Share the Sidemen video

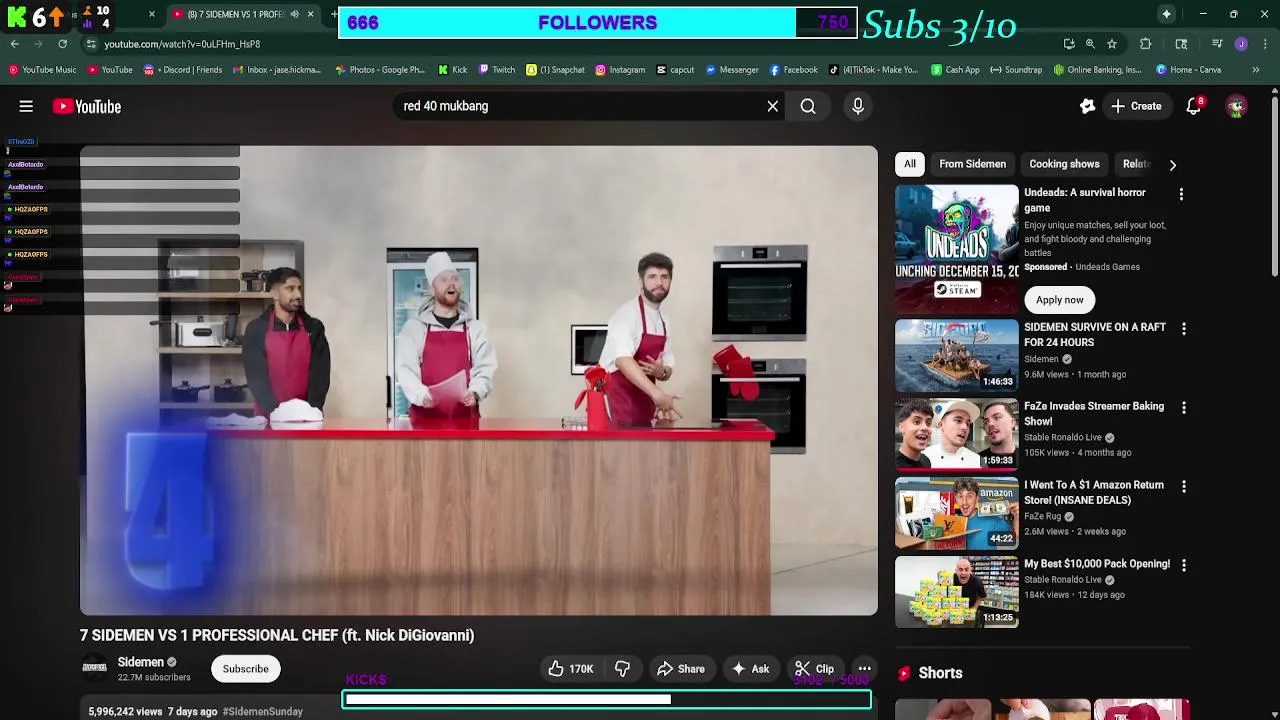[x=681, y=669]
